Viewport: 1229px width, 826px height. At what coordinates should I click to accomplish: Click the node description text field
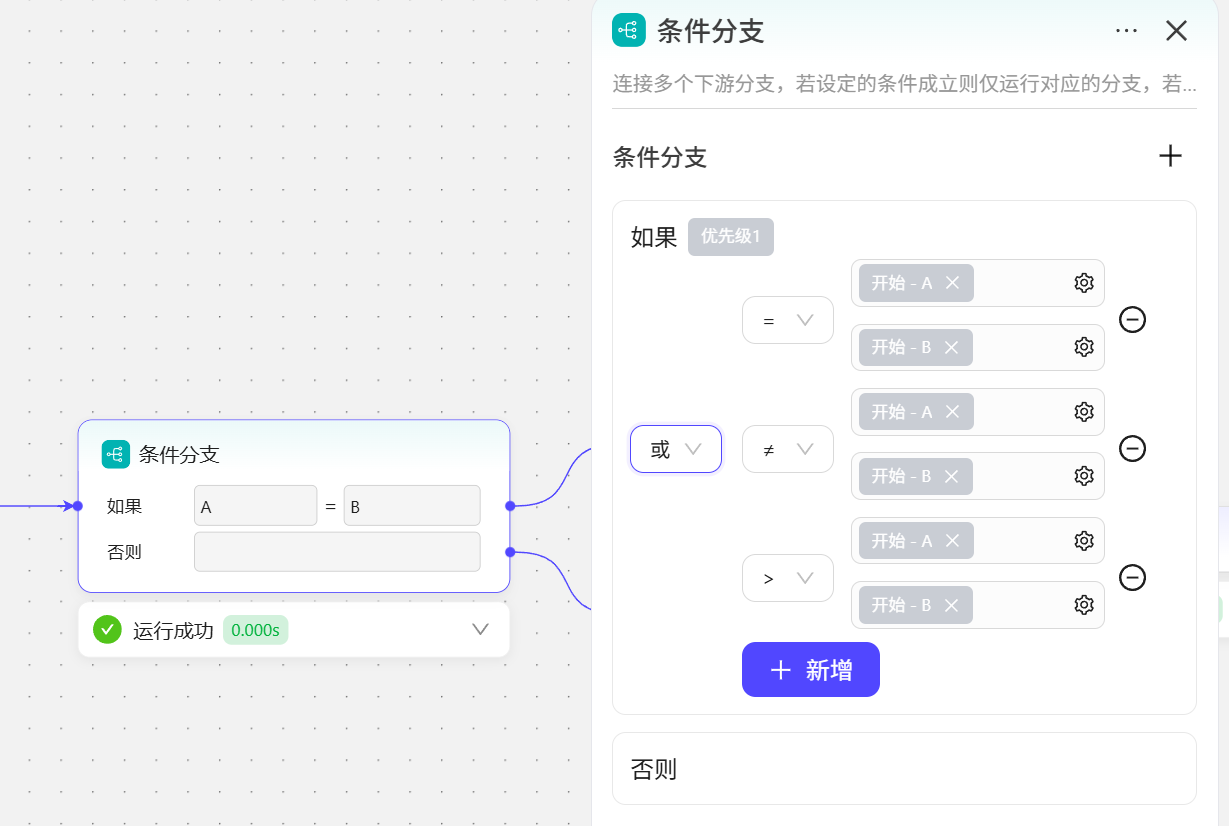903,84
